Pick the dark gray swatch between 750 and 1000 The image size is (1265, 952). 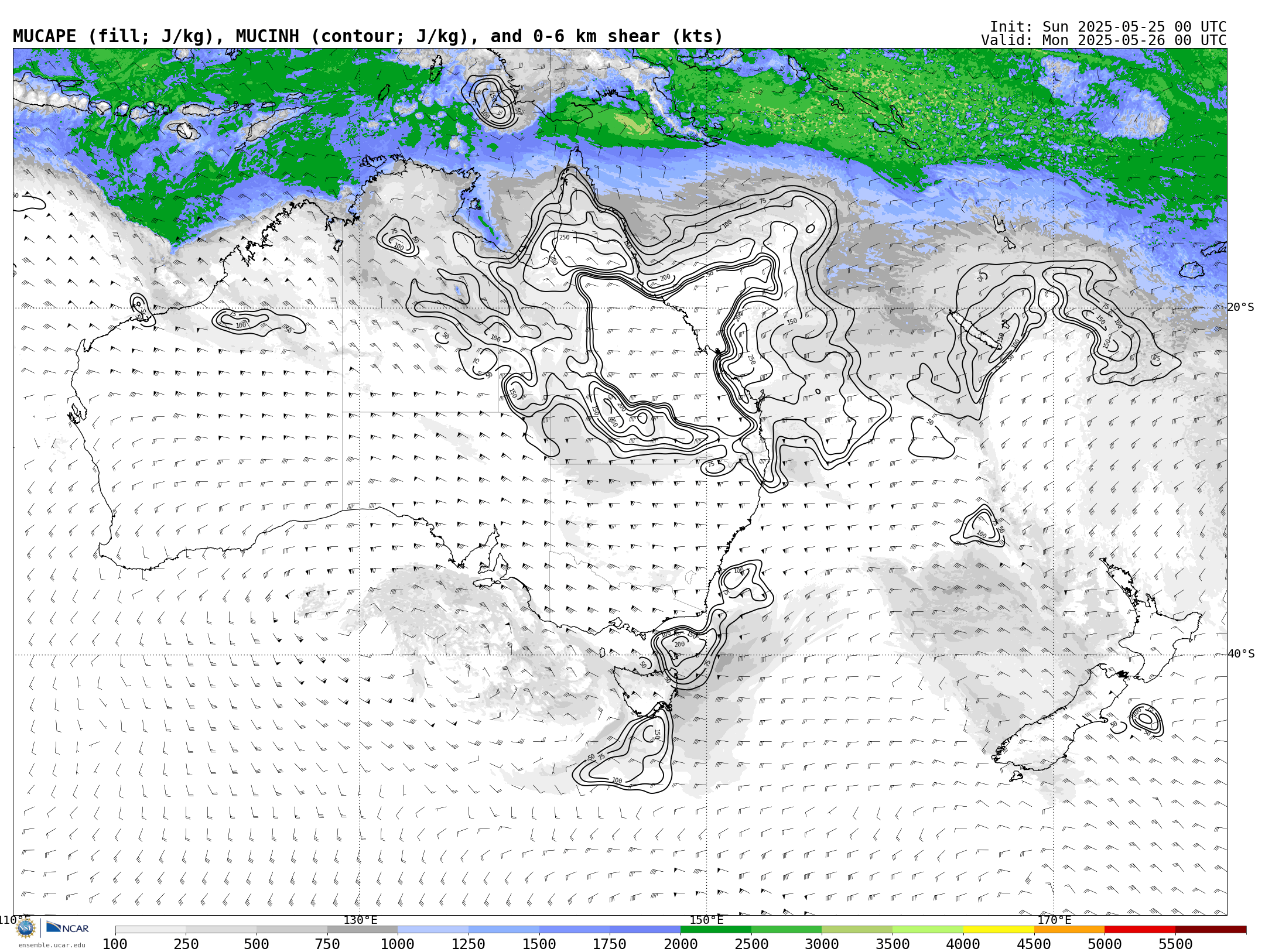point(363,930)
